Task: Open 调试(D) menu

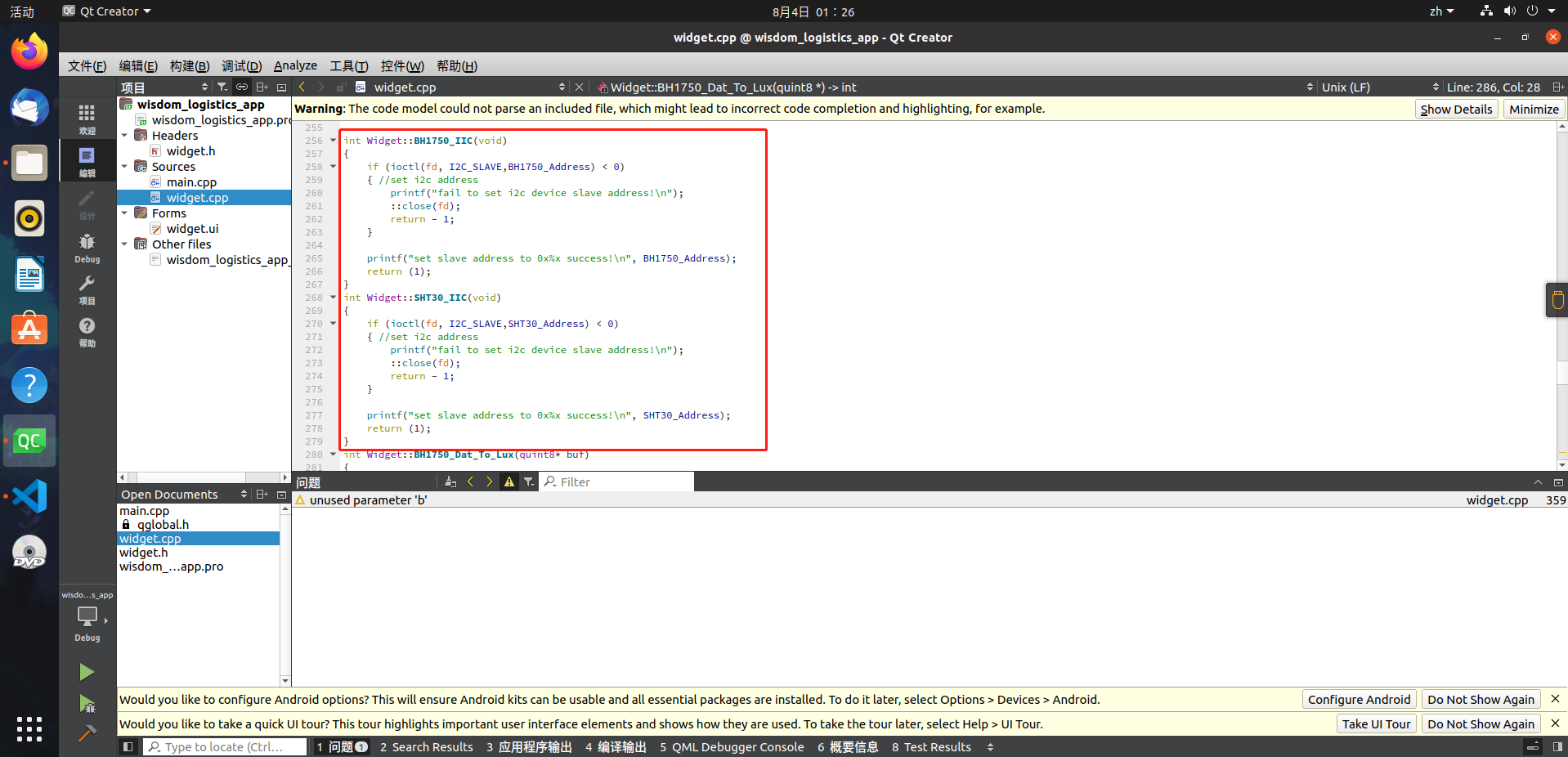Action: pos(241,65)
